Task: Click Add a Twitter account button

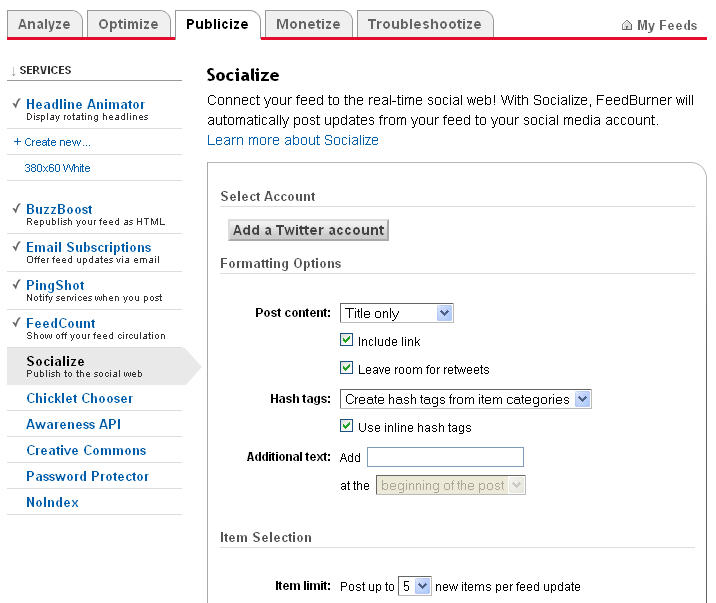Action: click(308, 230)
